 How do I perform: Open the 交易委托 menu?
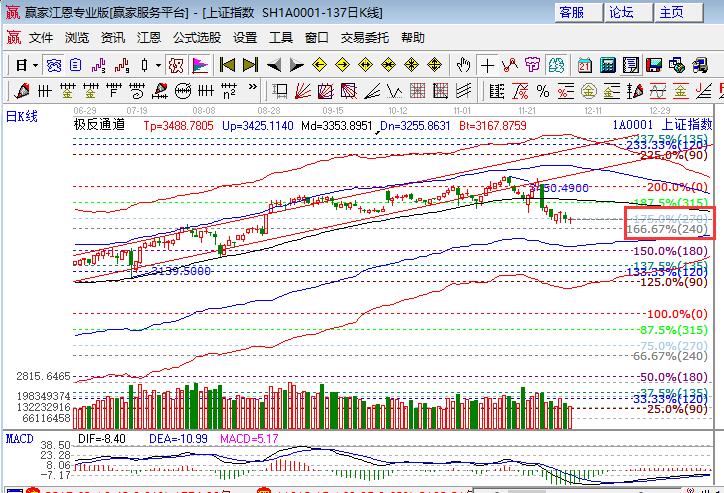point(365,38)
